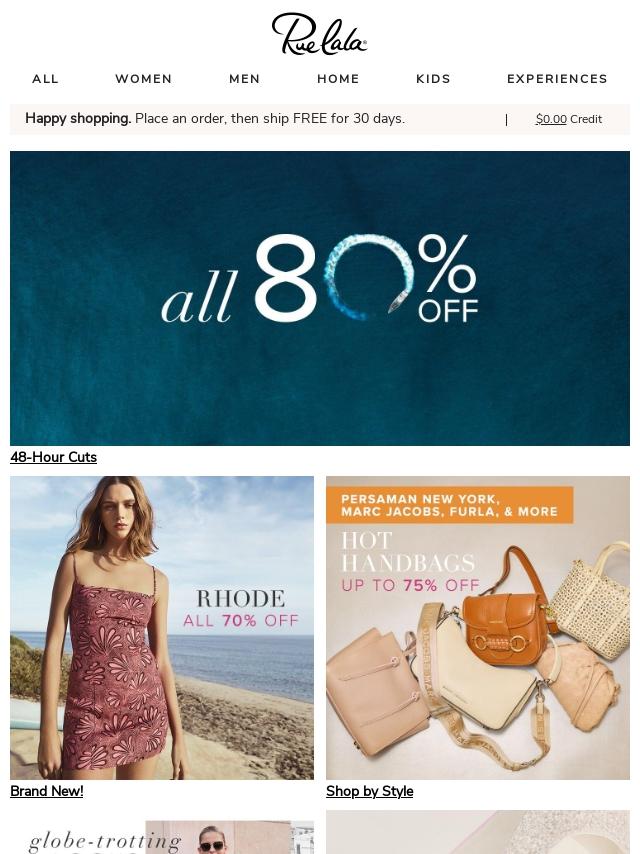
Task: Open the ALL category
Action: tap(45, 79)
